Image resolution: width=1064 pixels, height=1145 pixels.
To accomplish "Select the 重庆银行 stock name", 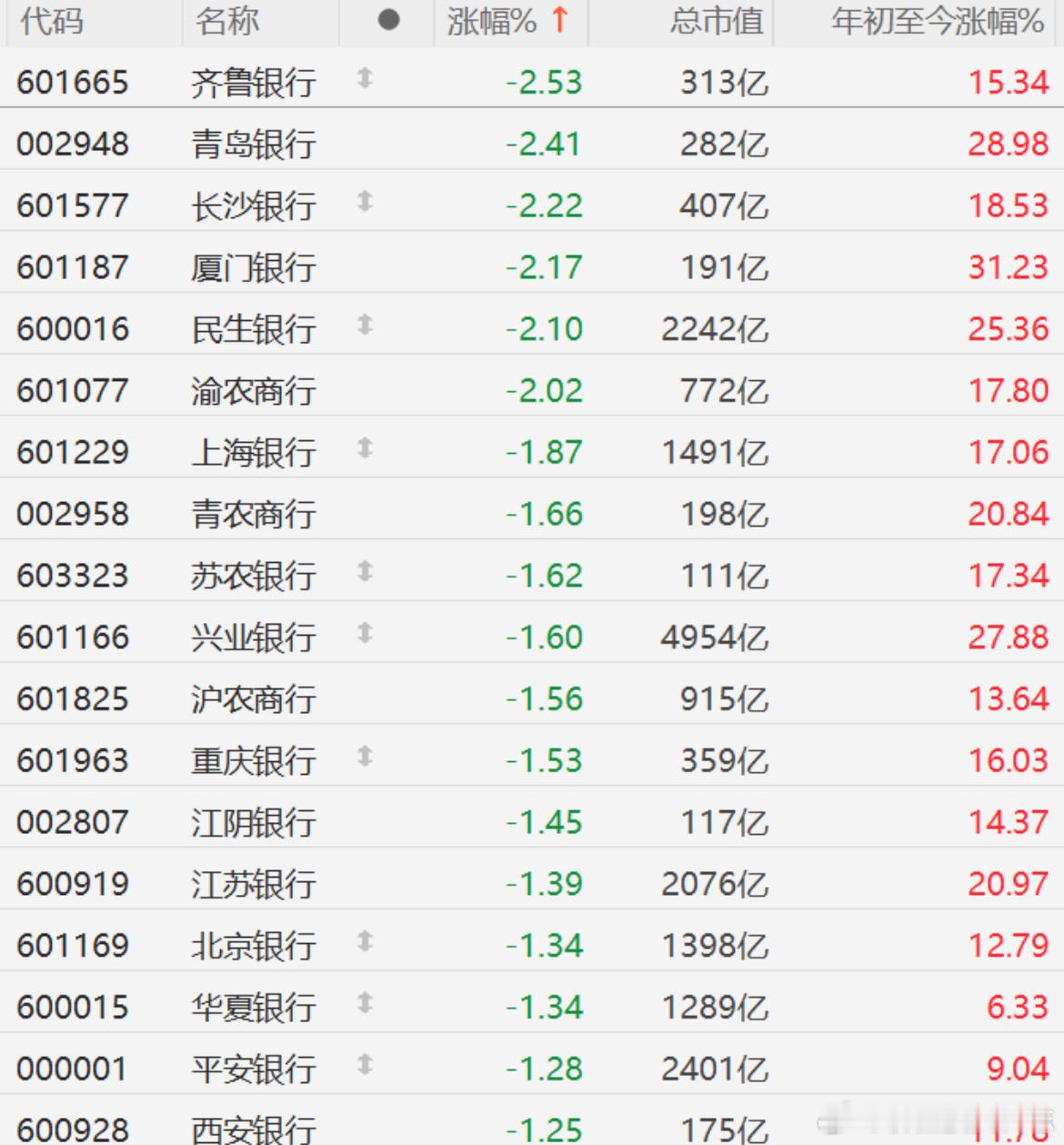I will tap(254, 760).
